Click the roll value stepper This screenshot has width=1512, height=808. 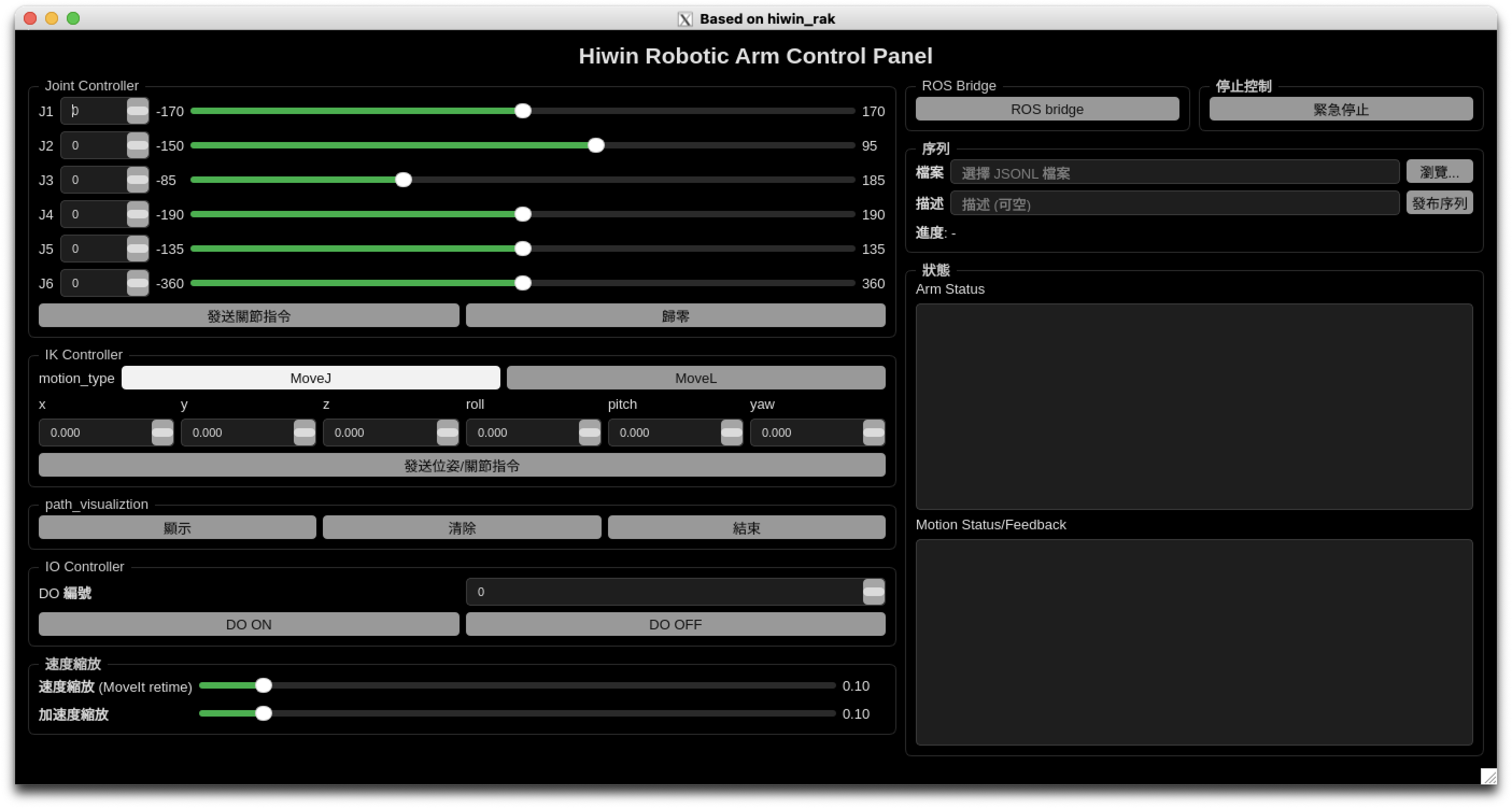pos(589,433)
